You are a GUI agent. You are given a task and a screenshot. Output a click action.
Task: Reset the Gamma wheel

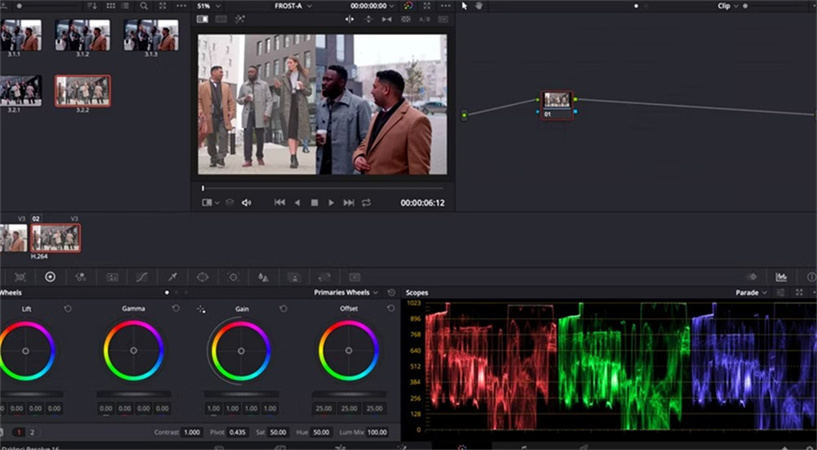click(x=176, y=309)
